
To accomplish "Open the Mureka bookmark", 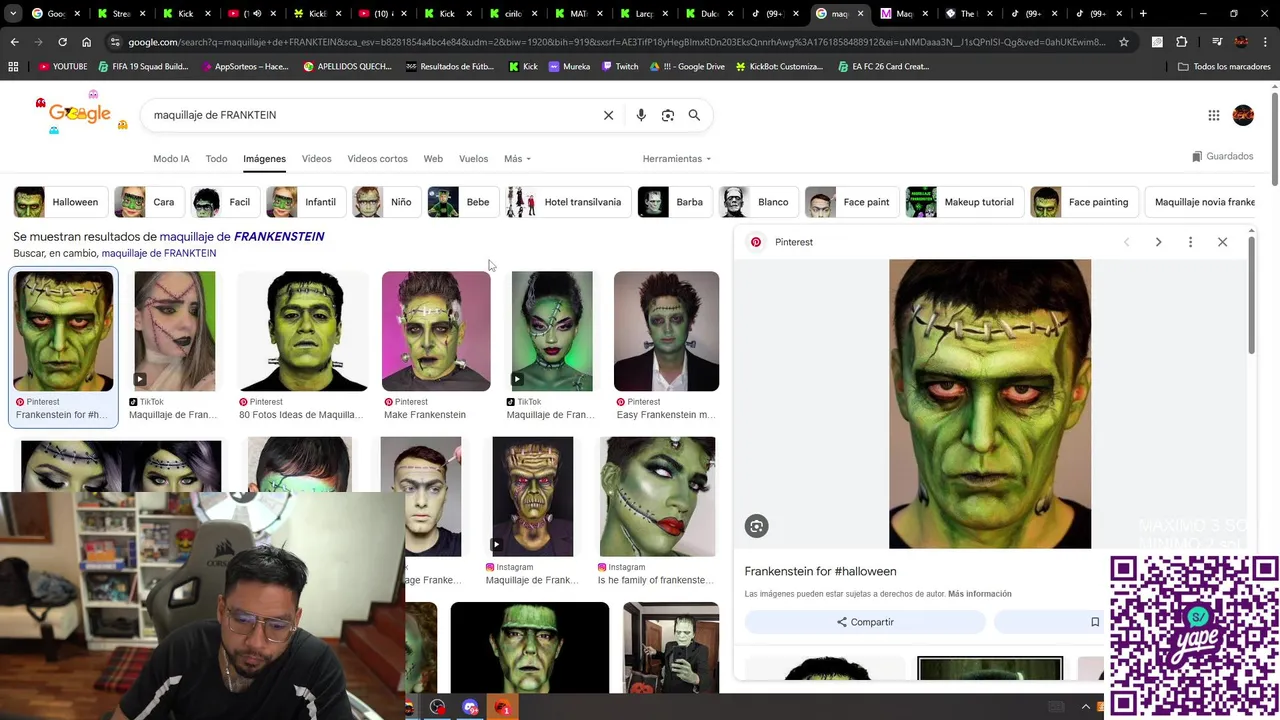I will click(569, 66).
